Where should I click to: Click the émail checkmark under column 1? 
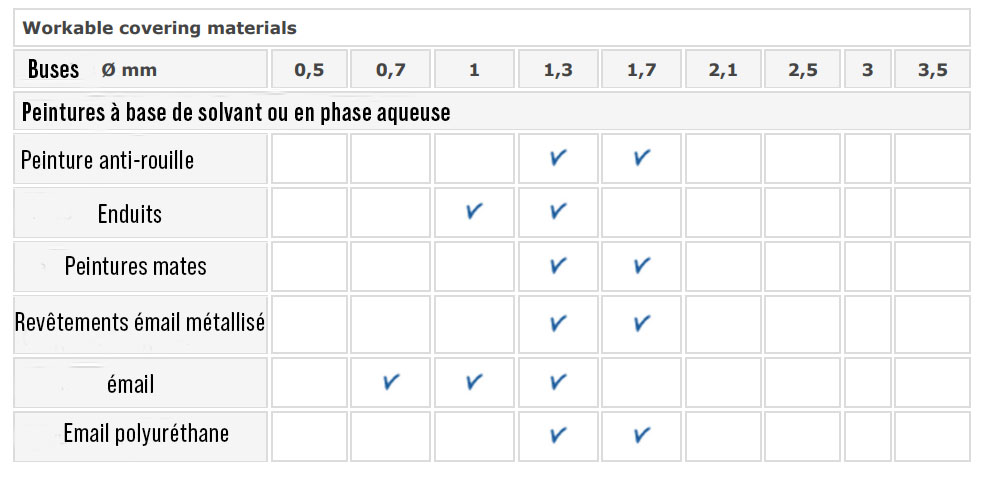tap(474, 382)
